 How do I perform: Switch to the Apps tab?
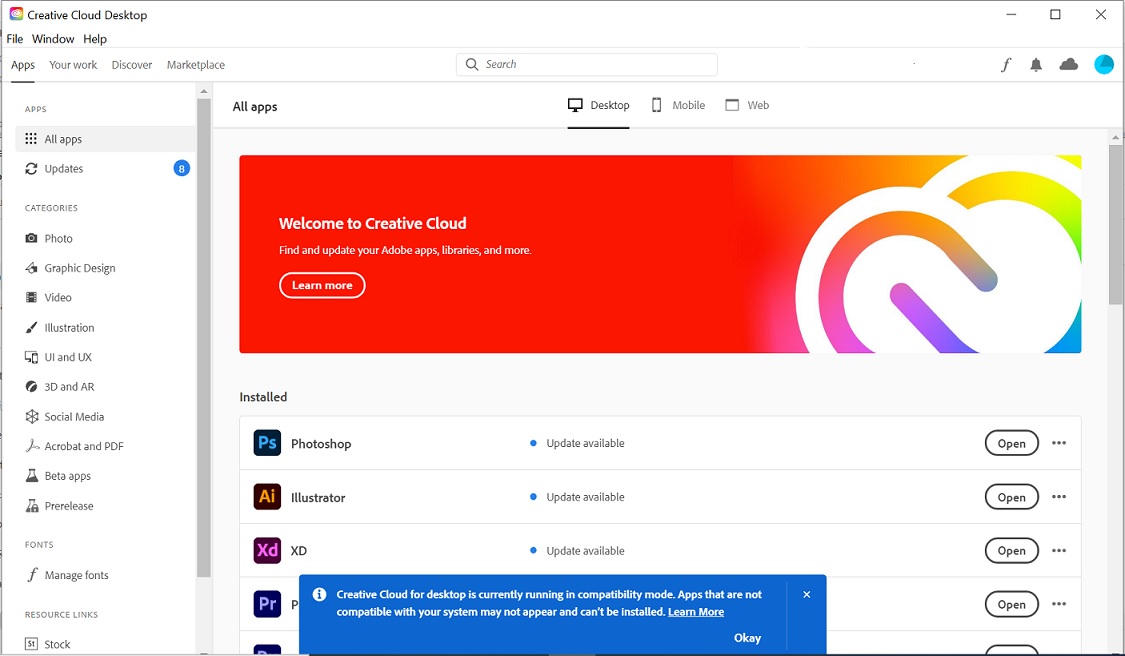click(23, 65)
